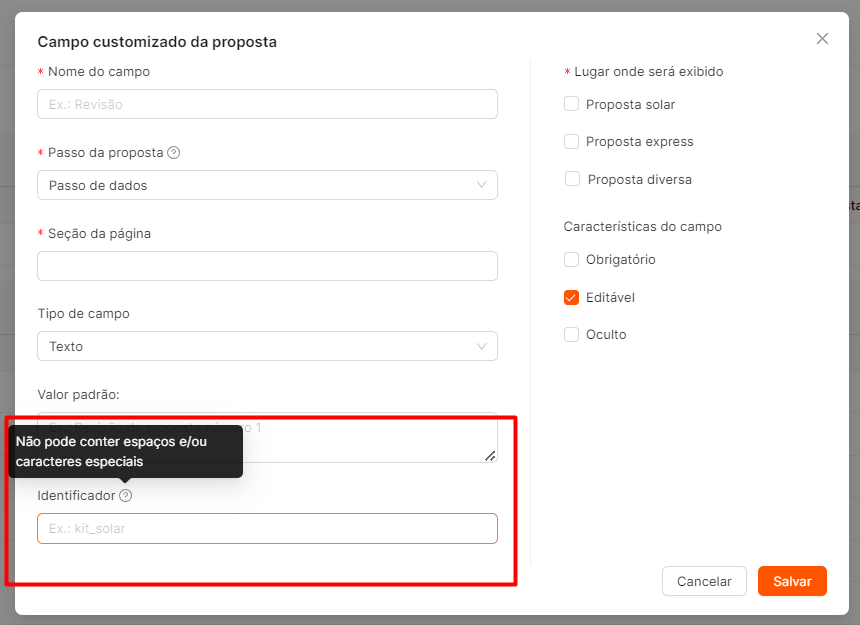
Task: Click resize handle of Valor padrão textarea
Action: [490, 456]
